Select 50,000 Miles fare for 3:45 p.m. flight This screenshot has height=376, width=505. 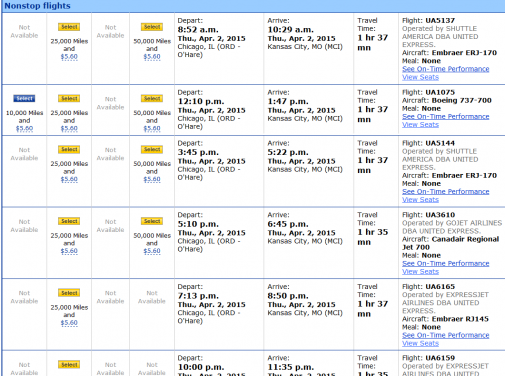pyautogui.click(x=152, y=149)
